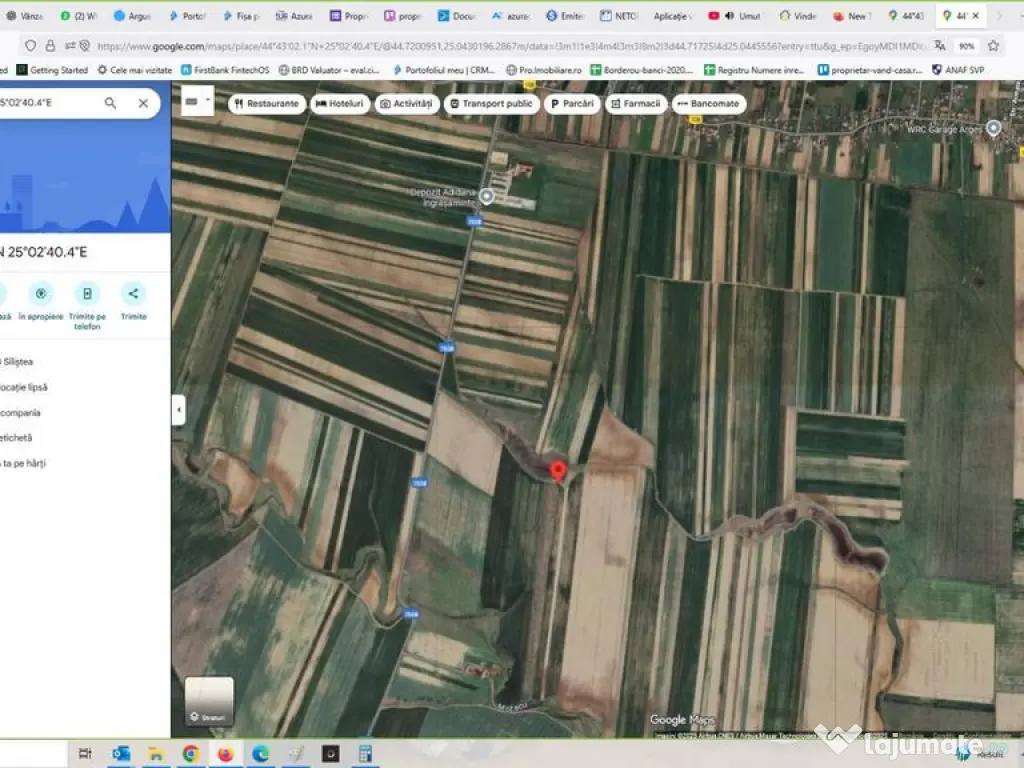Click the 'În apropiere' nearby icon
1024x768 pixels.
pyautogui.click(x=41, y=294)
